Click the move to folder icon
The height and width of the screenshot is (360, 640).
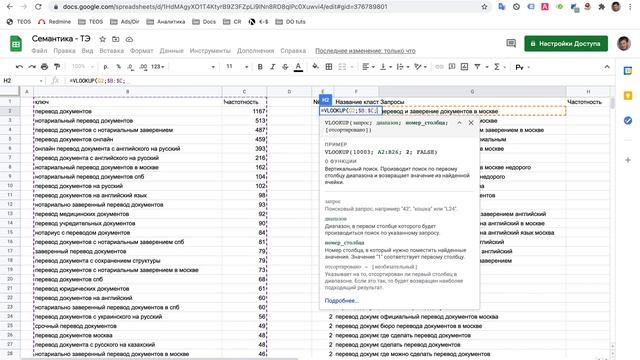coord(116,39)
